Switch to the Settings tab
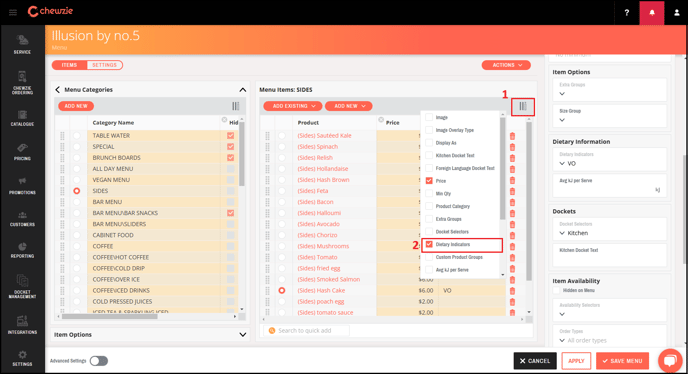688x374 pixels. [104, 65]
